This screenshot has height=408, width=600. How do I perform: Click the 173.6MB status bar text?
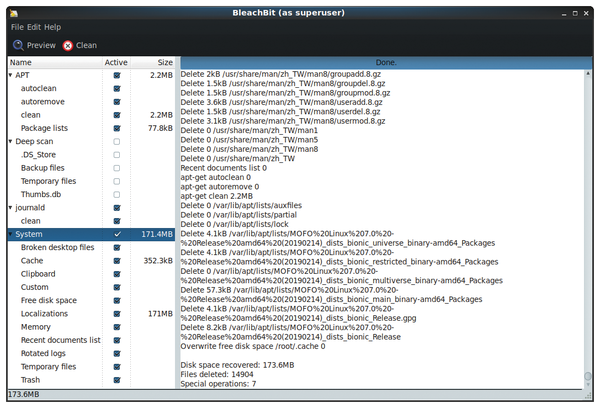[24, 394]
